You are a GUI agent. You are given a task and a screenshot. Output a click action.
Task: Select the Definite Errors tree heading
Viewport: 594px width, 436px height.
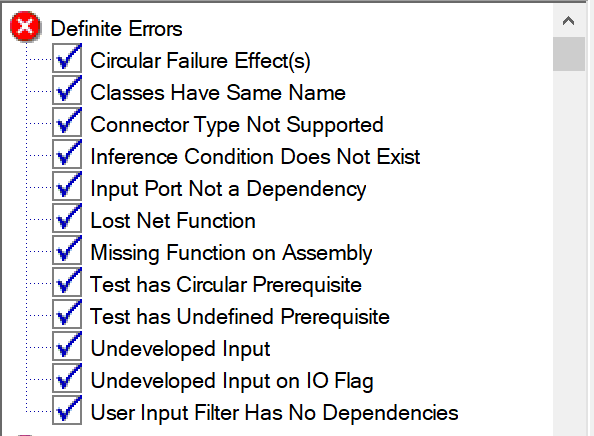tap(117, 29)
